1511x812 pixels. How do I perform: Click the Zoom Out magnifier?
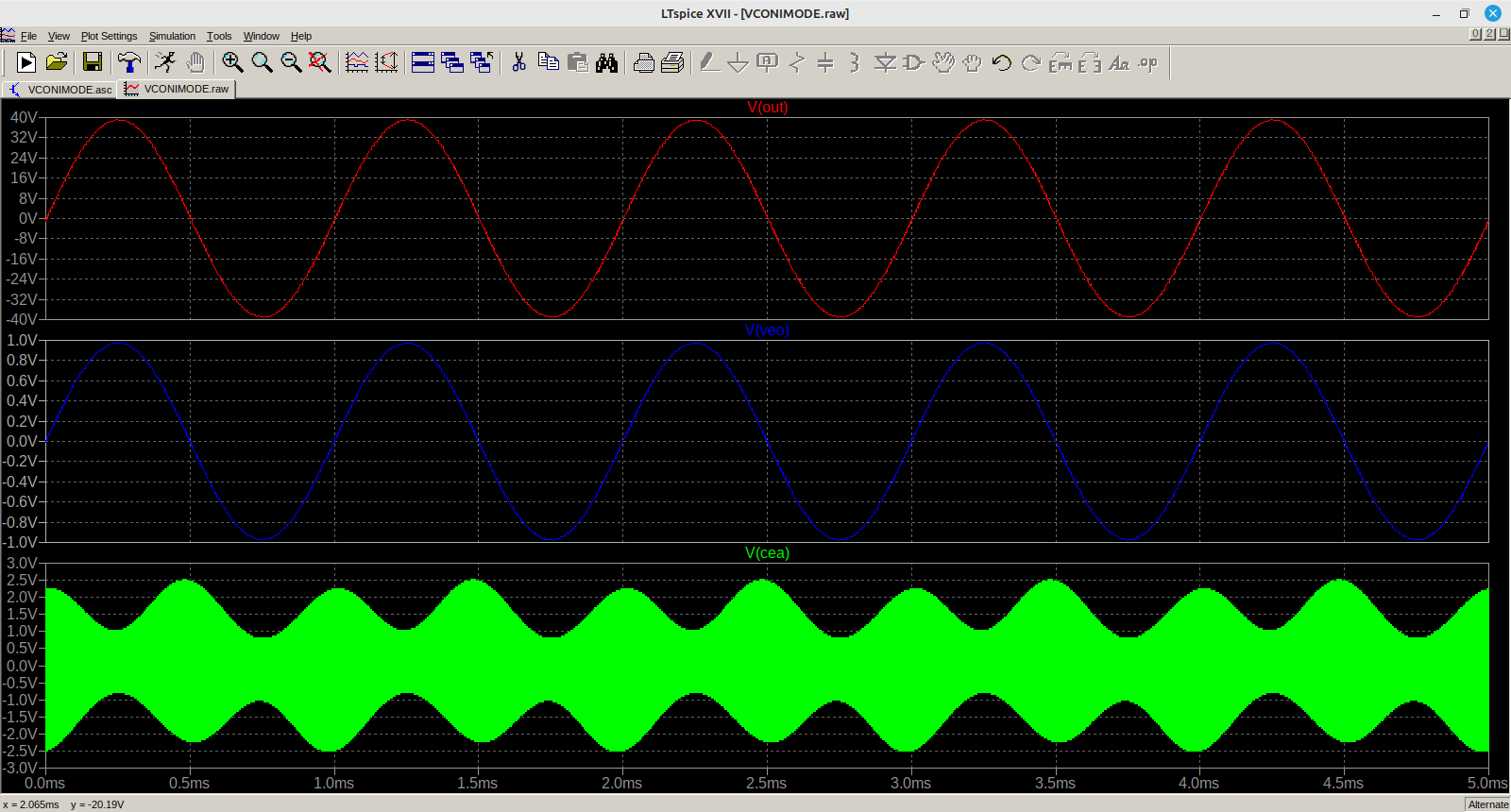click(x=291, y=62)
